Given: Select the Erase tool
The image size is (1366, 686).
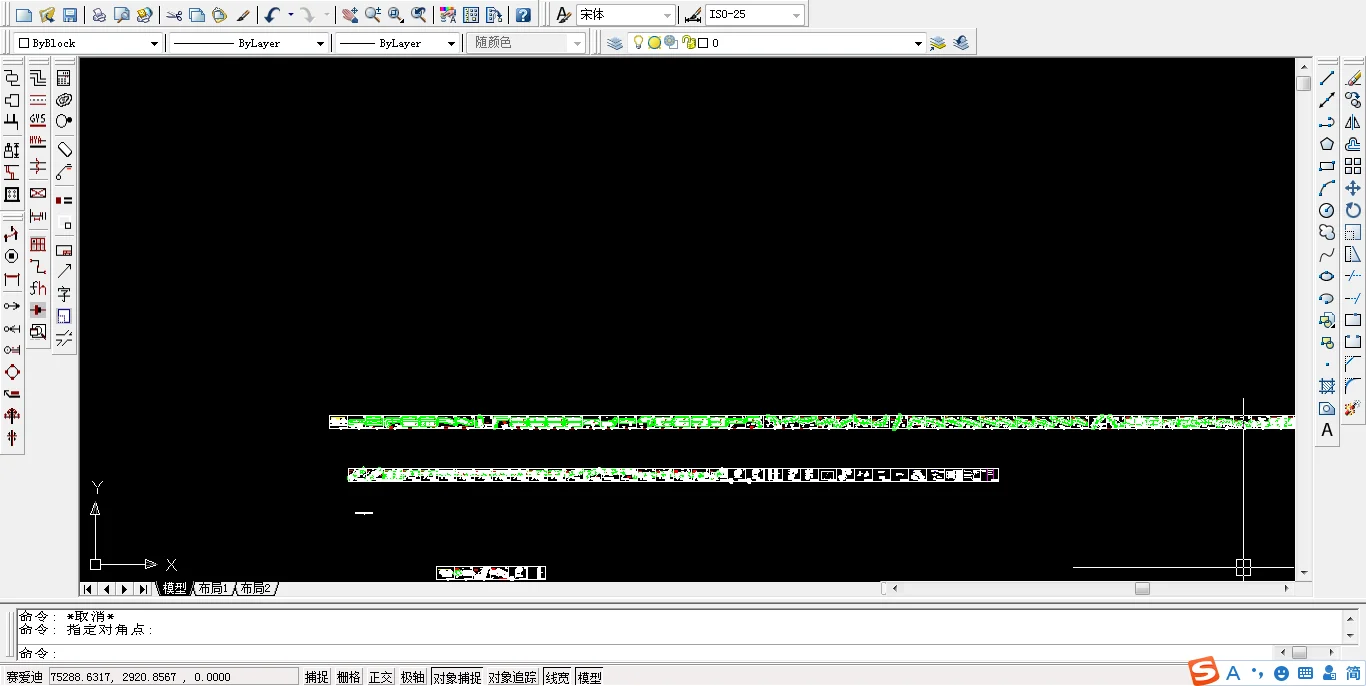Looking at the screenshot, I should click(1353, 78).
